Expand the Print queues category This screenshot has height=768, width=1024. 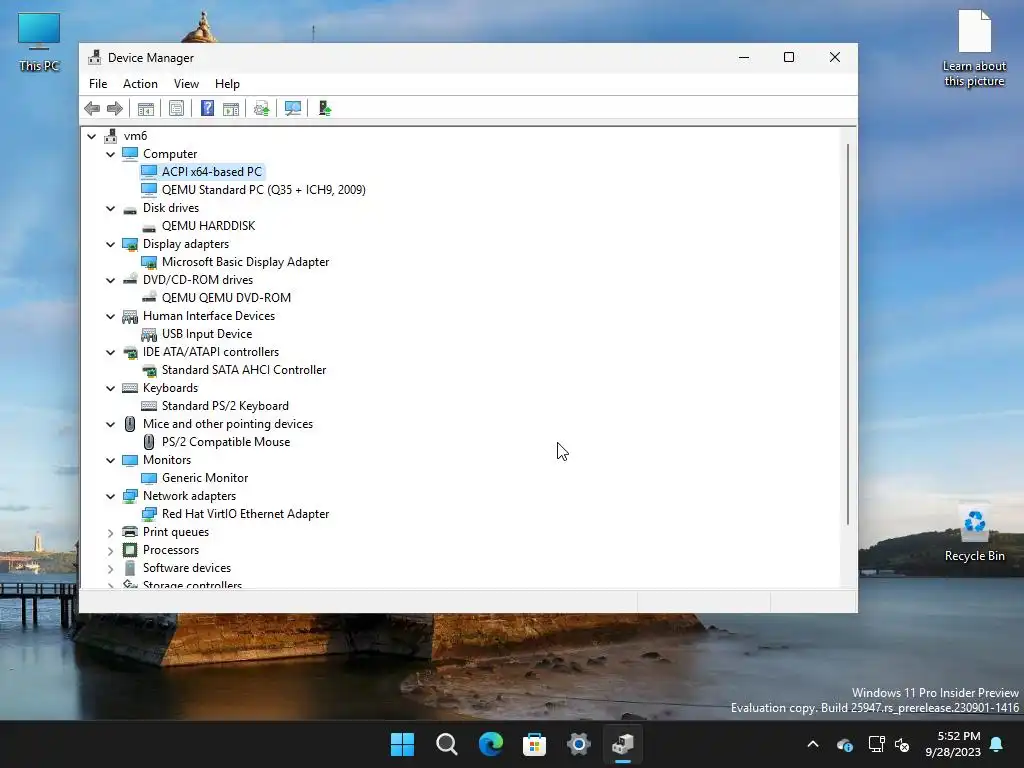[x=110, y=532]
